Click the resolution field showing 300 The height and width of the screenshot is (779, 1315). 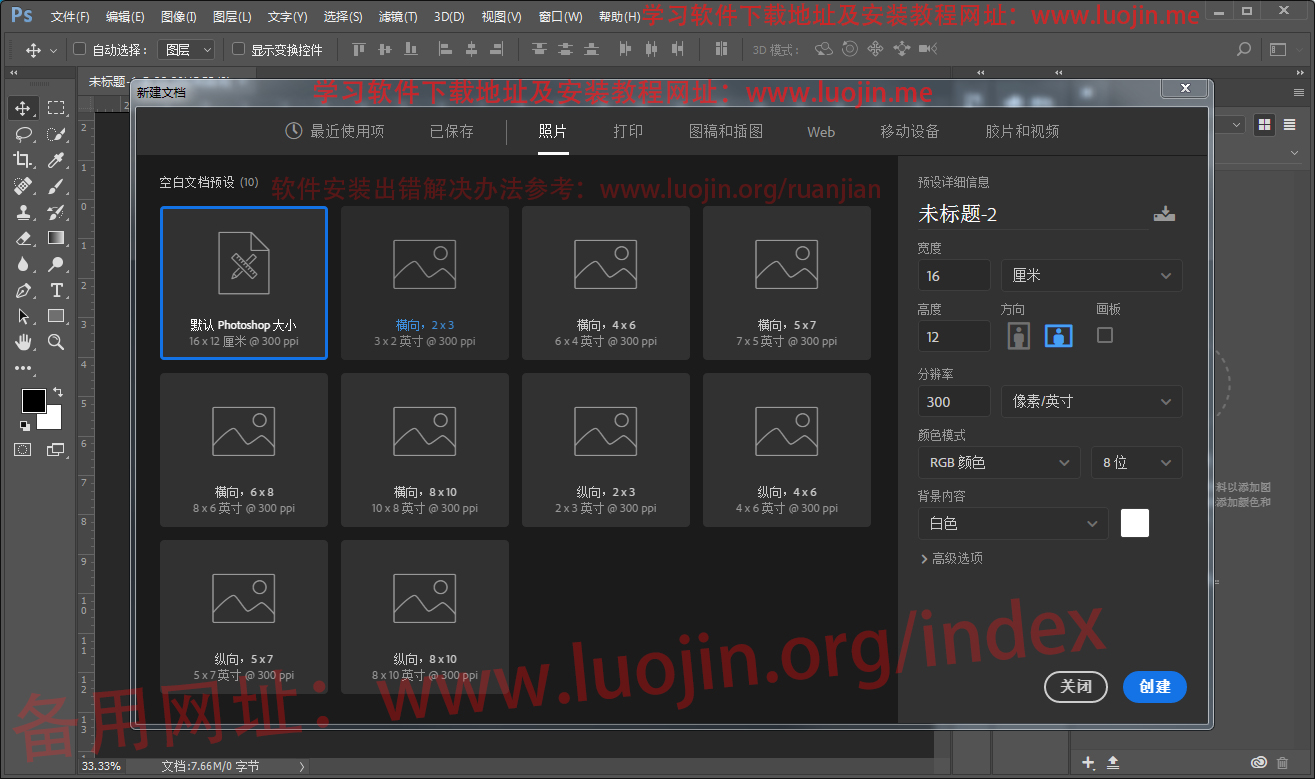click(x=954, y=401)
